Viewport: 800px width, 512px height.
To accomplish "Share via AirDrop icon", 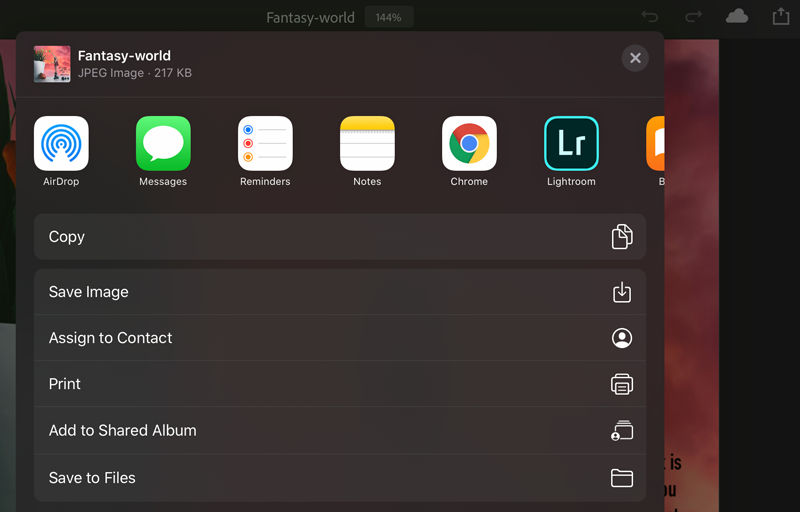I will point(61,143).
